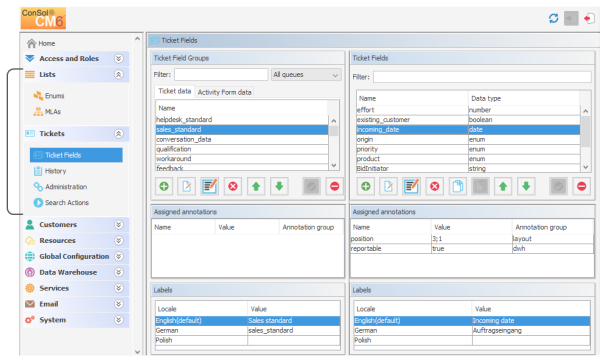Open the All queues dropdown
Viewport: 600px width, 362px height.
coord(306,75)
